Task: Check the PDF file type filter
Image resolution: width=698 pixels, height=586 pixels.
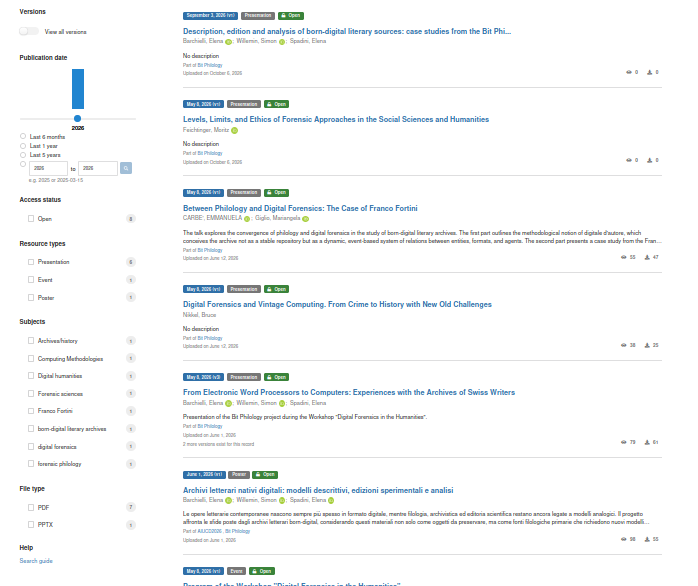Action: (x=31, y=507)
